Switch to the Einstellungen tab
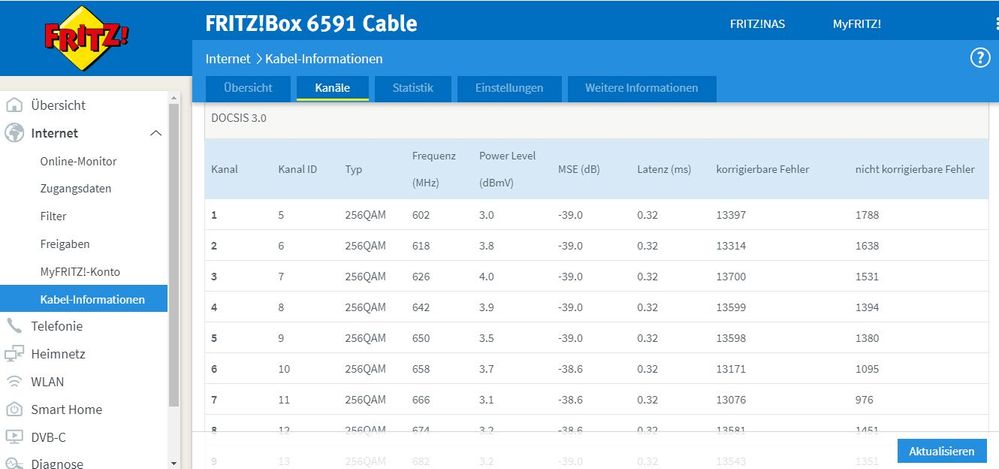 tap(509, 89)
